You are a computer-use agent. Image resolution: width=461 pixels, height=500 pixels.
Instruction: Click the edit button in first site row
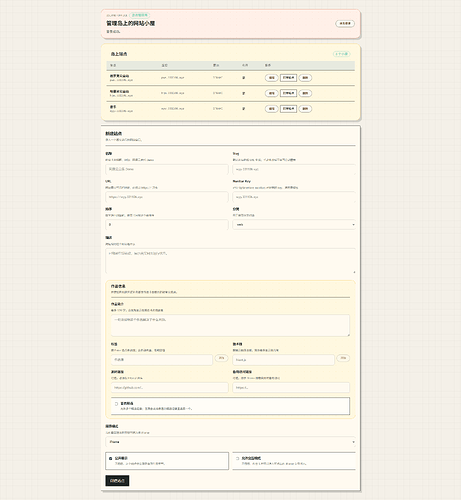click(271, 78)
